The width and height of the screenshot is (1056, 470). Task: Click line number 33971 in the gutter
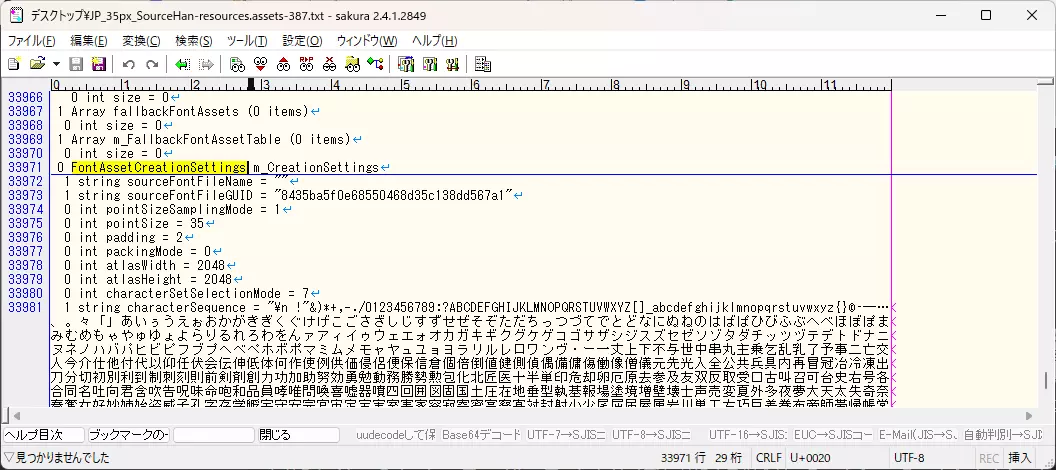click(25, 168)
